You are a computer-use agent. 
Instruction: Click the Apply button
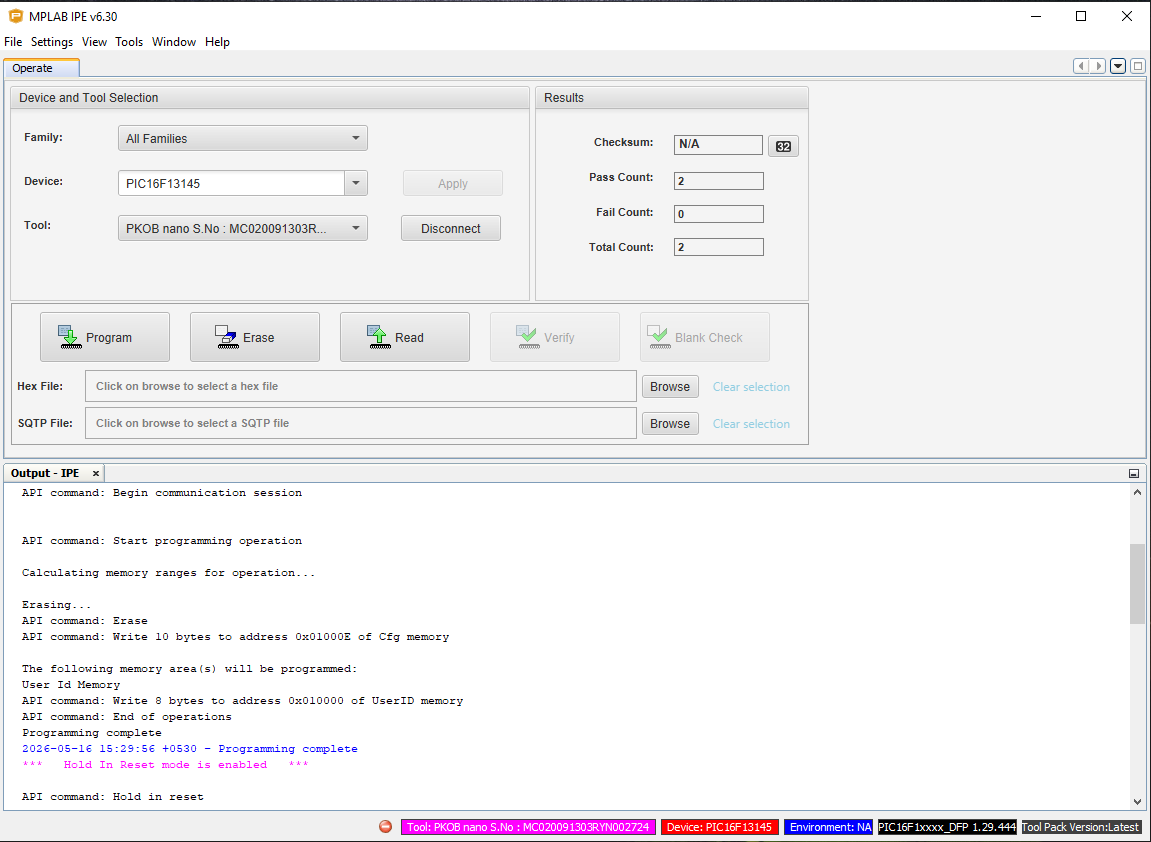pos(453,184)
